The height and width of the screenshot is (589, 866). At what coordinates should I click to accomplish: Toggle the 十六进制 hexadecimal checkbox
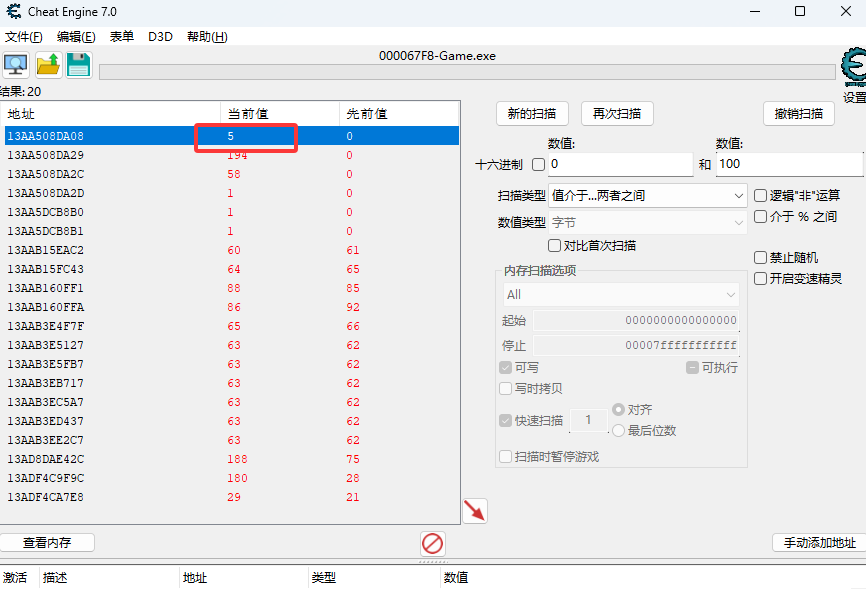pyautogui.click(x=538, y=165)
